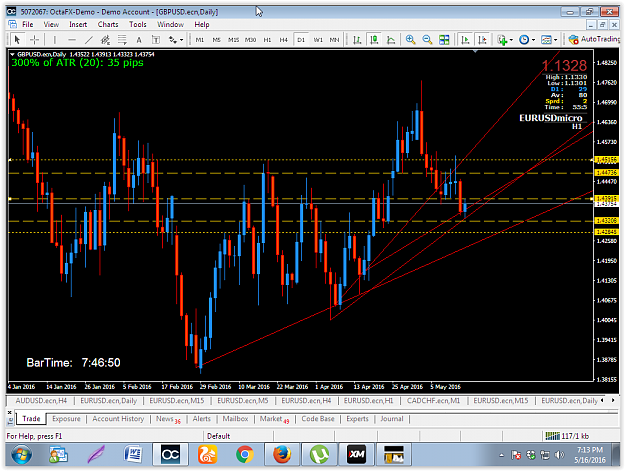Toggle the AutoTrading button
Viewport: 625px width, 471px height.
point(594,39)
